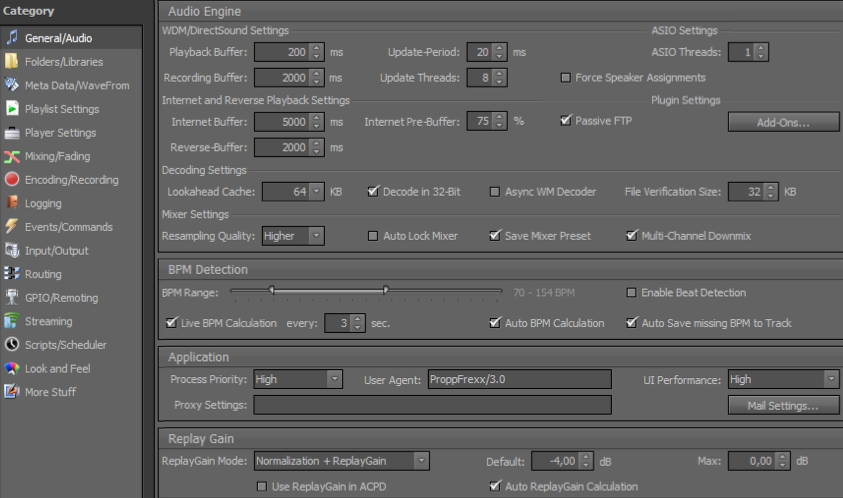Open Mail Settings... dialog button
This screenshot has width=843, height=498.
point(783,405)
